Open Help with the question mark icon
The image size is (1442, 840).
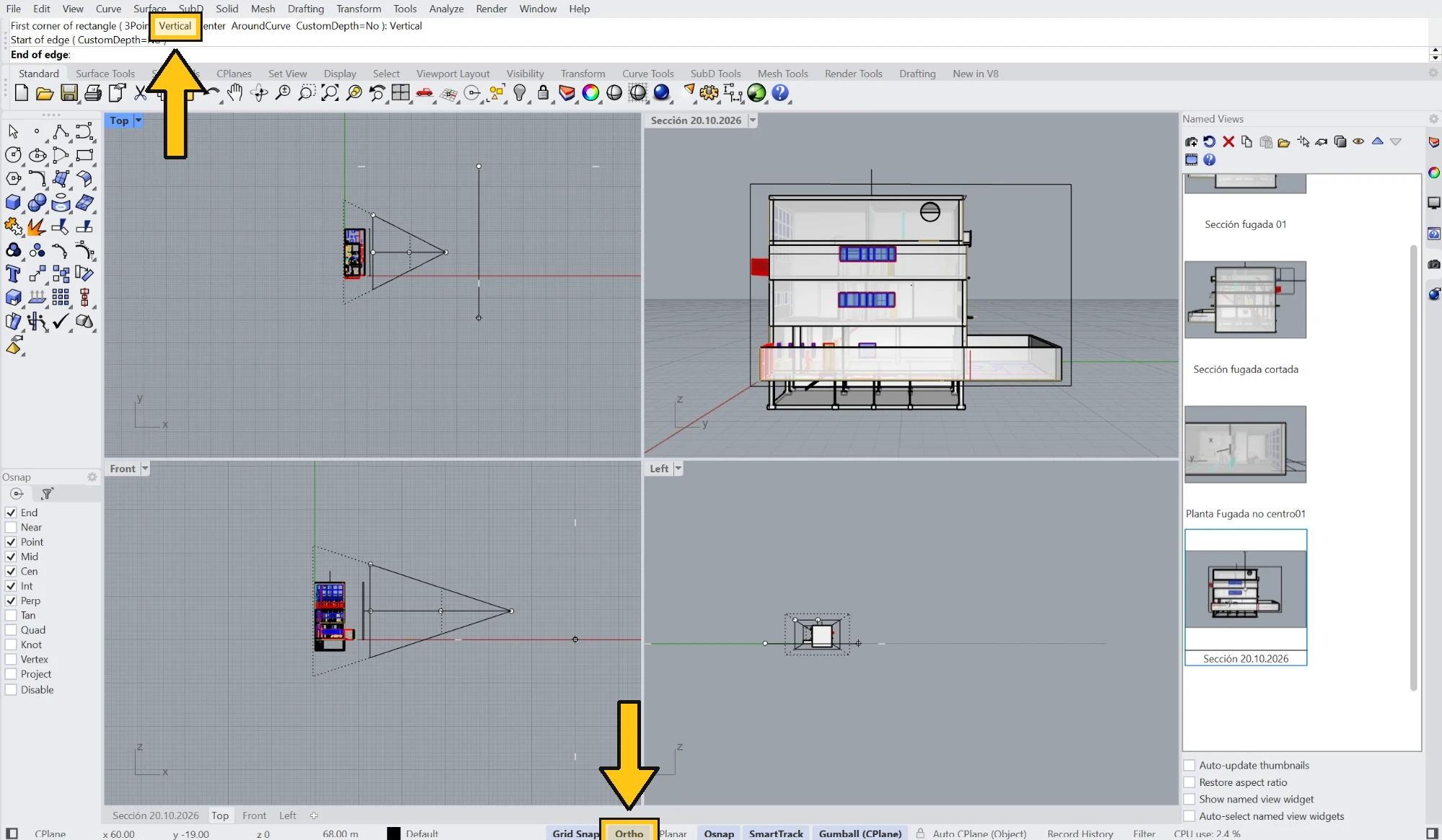click(x=780, y=93)
